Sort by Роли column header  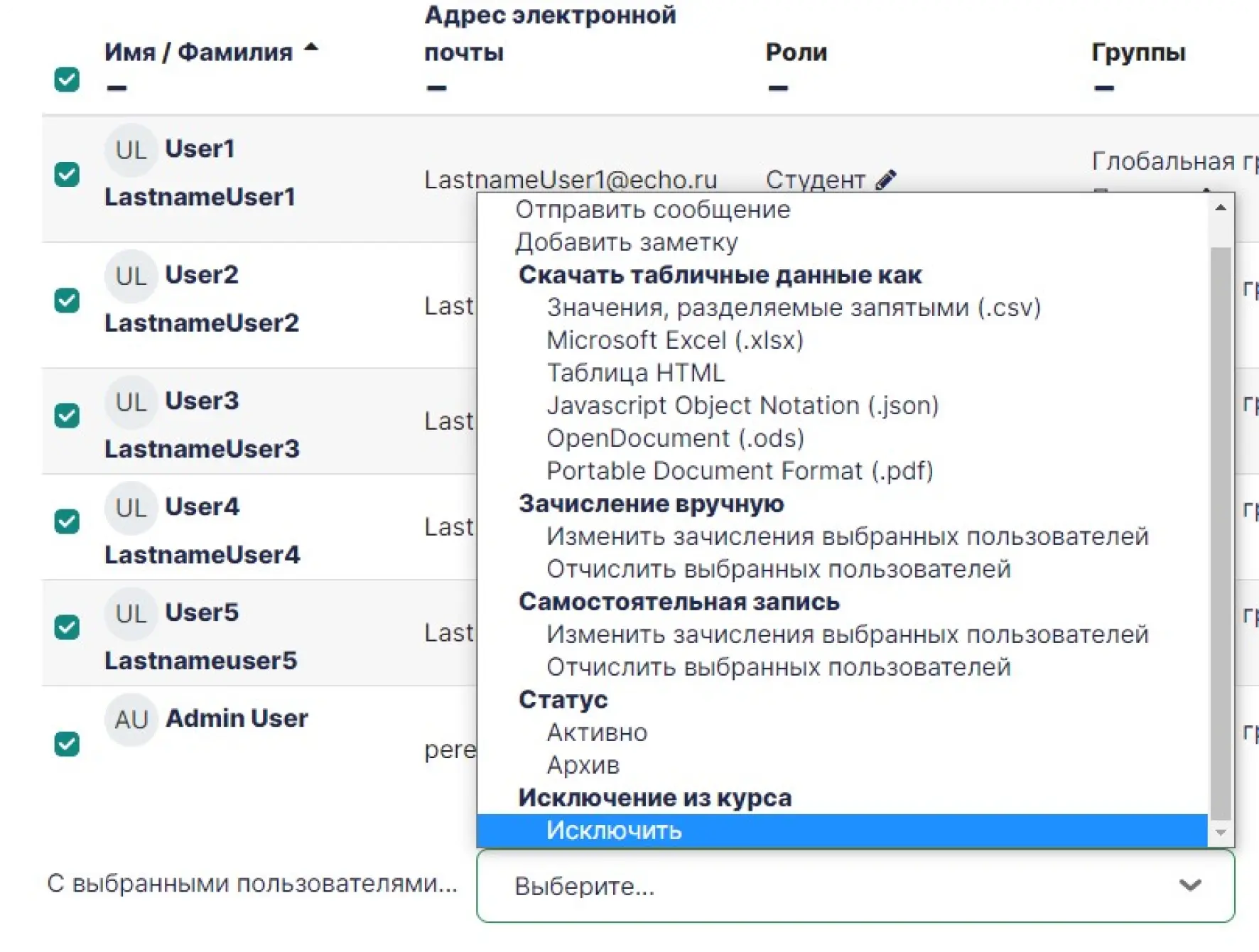pos(796,52)
